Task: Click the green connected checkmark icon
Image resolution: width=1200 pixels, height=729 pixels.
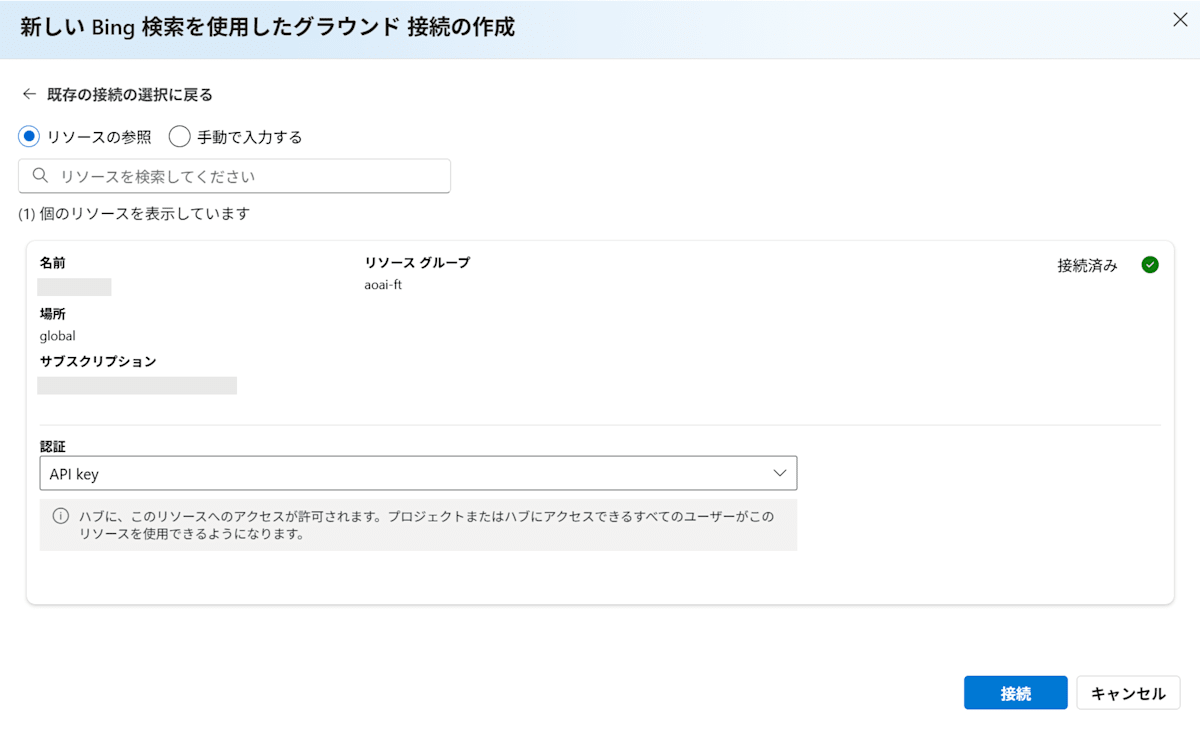Action: coord(1150,265)
